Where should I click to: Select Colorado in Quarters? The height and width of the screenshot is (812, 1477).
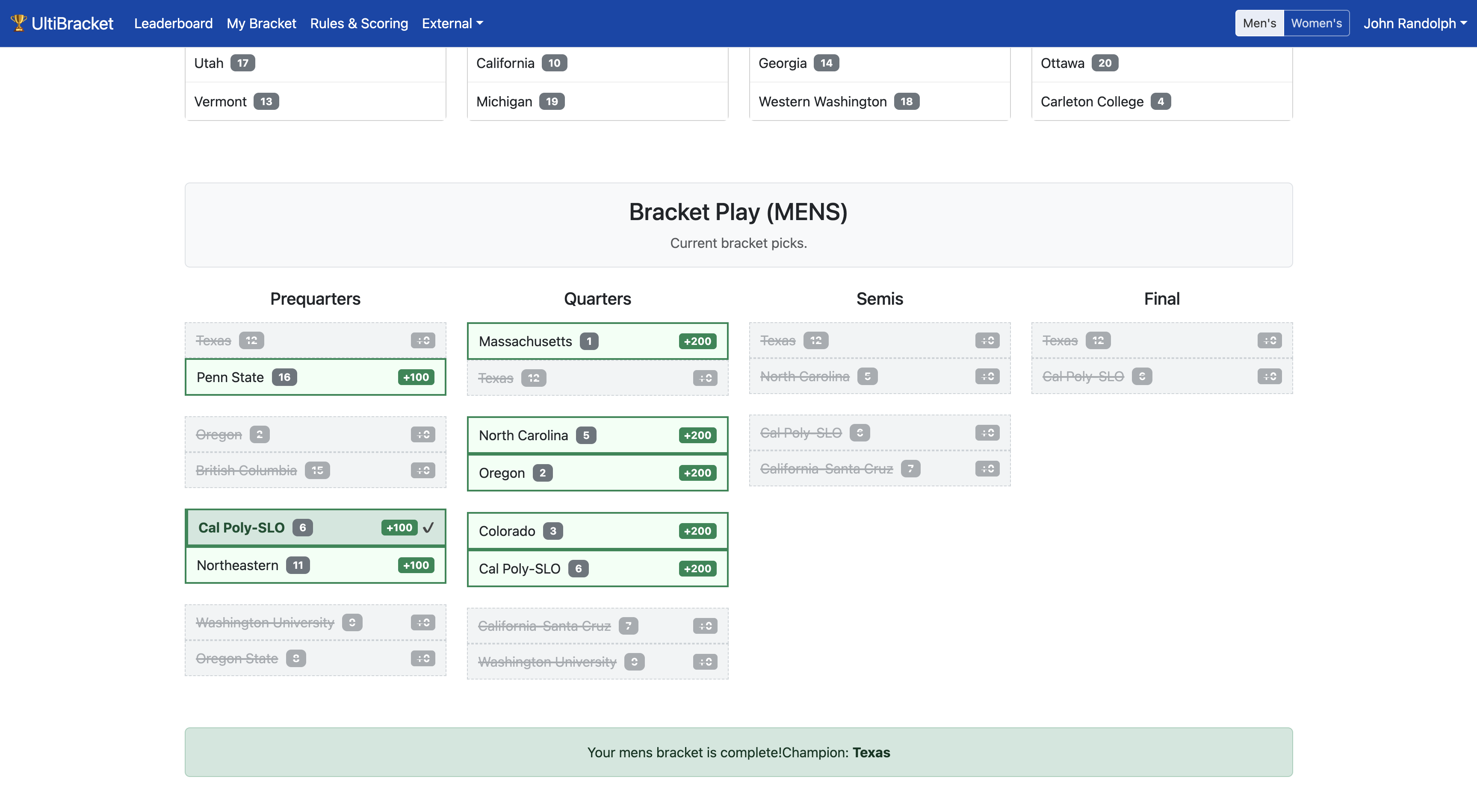point(597,531)
